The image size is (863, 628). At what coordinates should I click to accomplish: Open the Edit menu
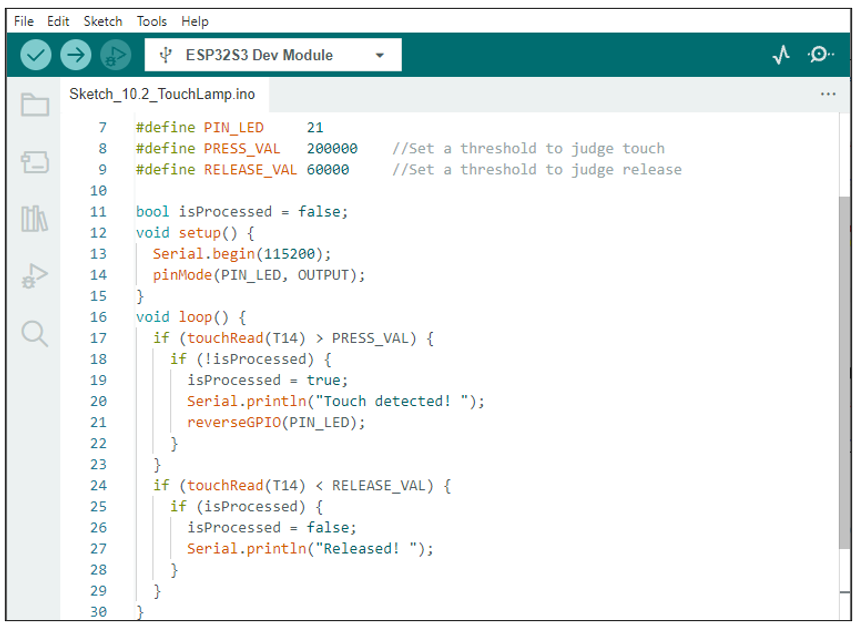58,21
